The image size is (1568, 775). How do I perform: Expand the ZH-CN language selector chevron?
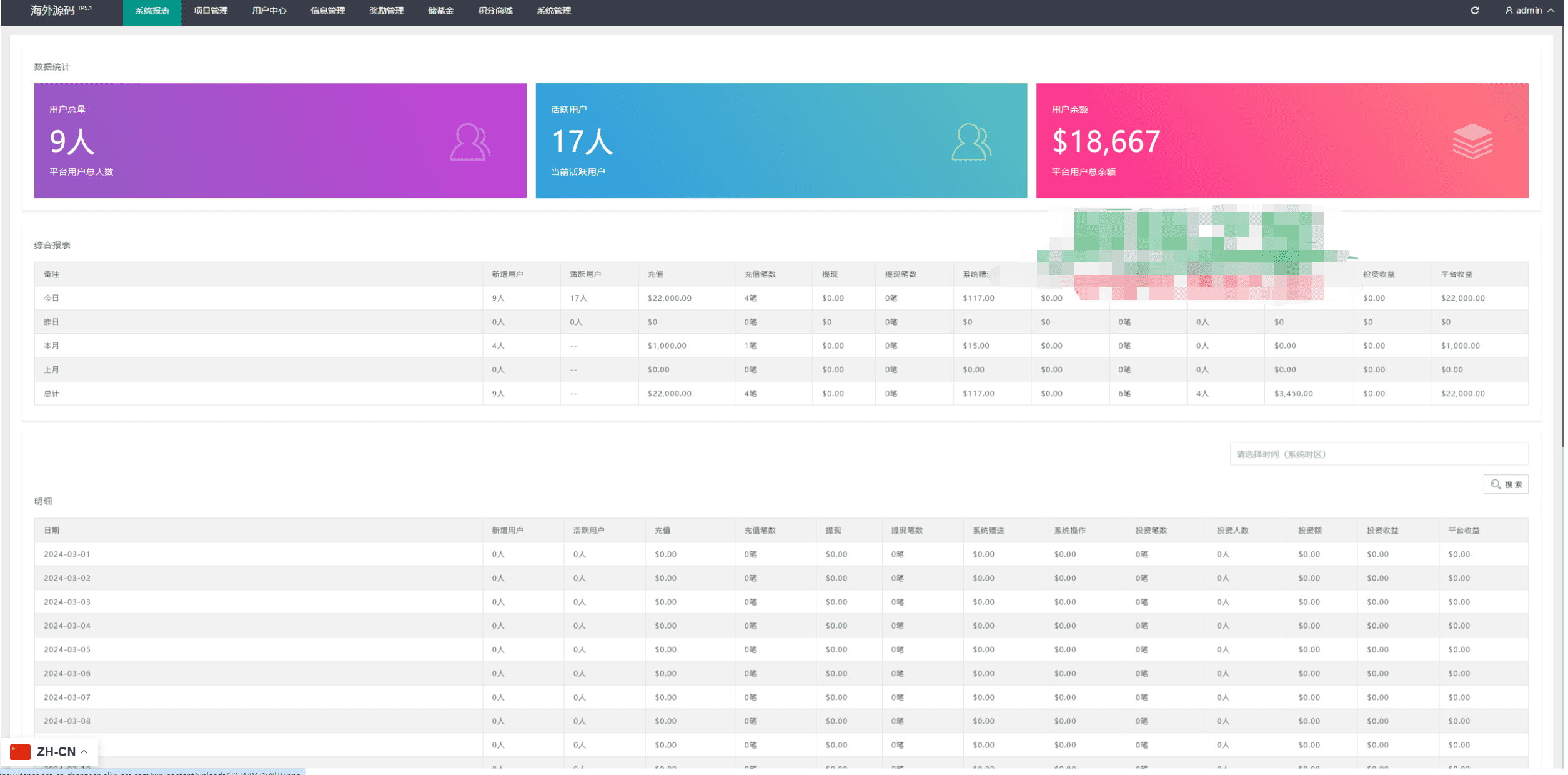click(84, 752)
